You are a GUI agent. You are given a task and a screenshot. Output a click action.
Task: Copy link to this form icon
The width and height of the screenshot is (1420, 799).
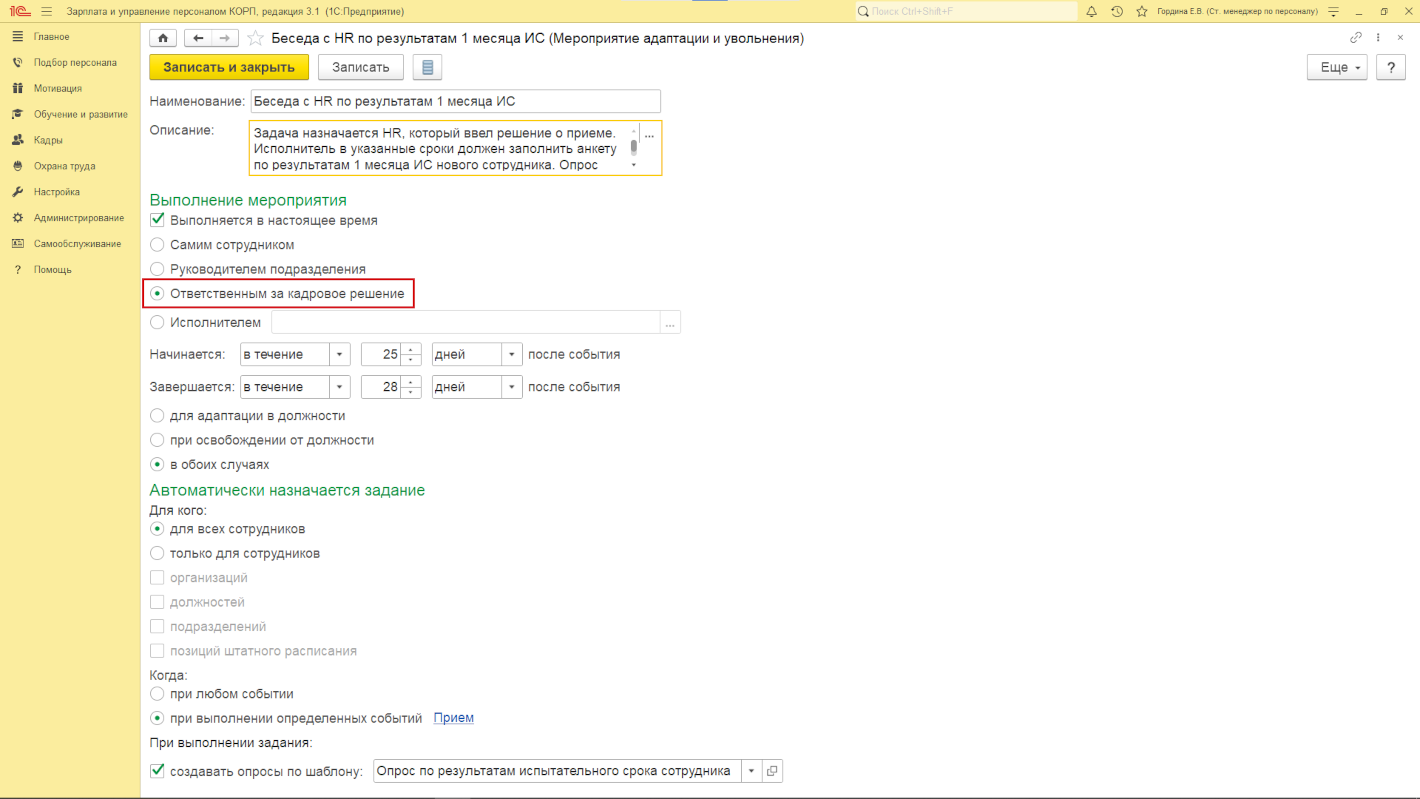[x=1356, y=38]
